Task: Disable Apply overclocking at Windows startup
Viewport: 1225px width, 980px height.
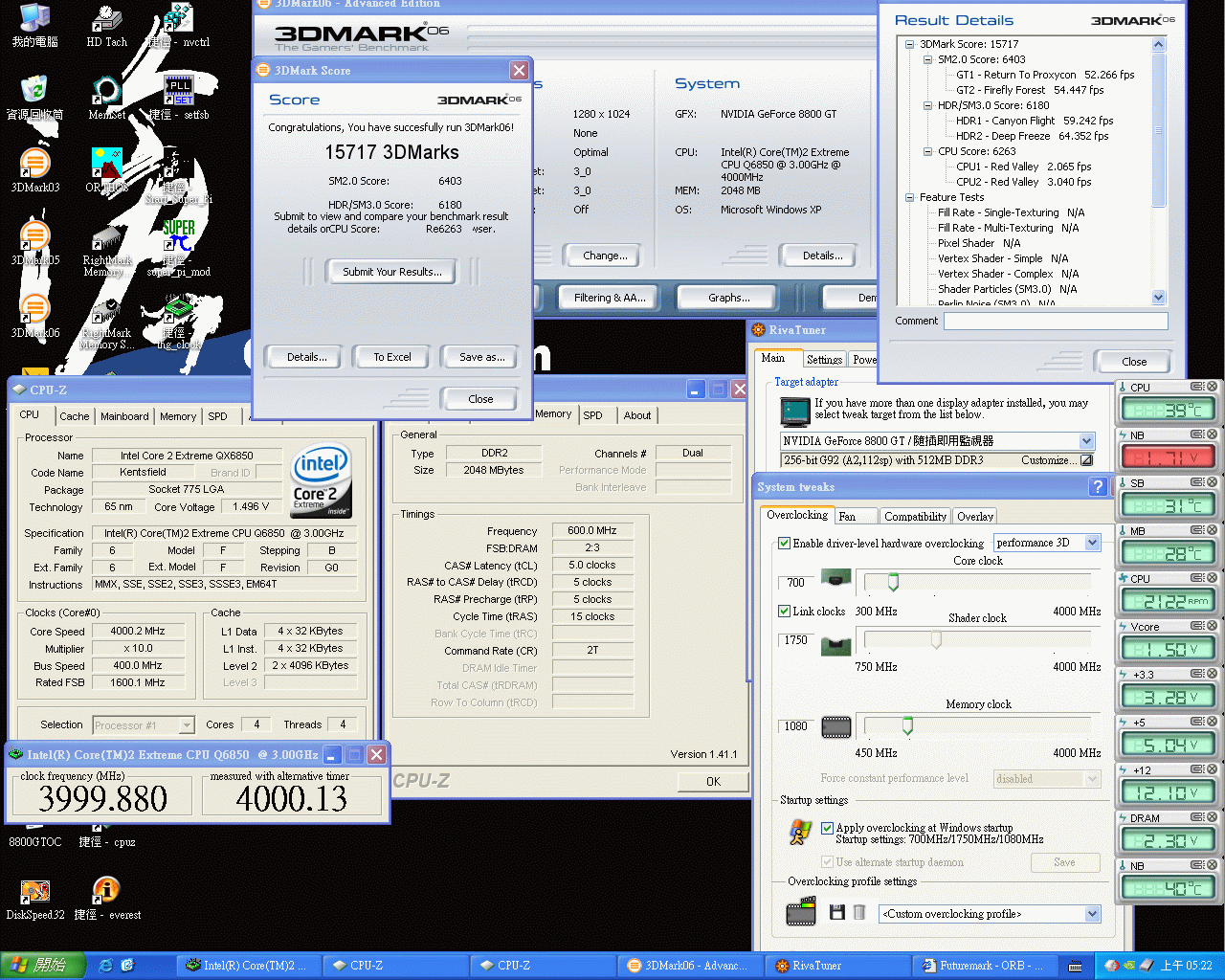Action: click(x=827, y=828)
